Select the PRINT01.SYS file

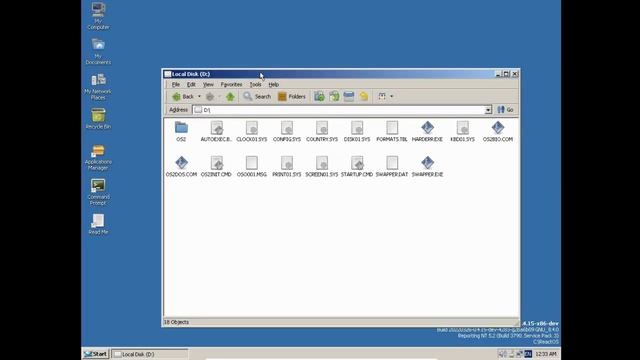pyautogui.click(x=287, y=167)
